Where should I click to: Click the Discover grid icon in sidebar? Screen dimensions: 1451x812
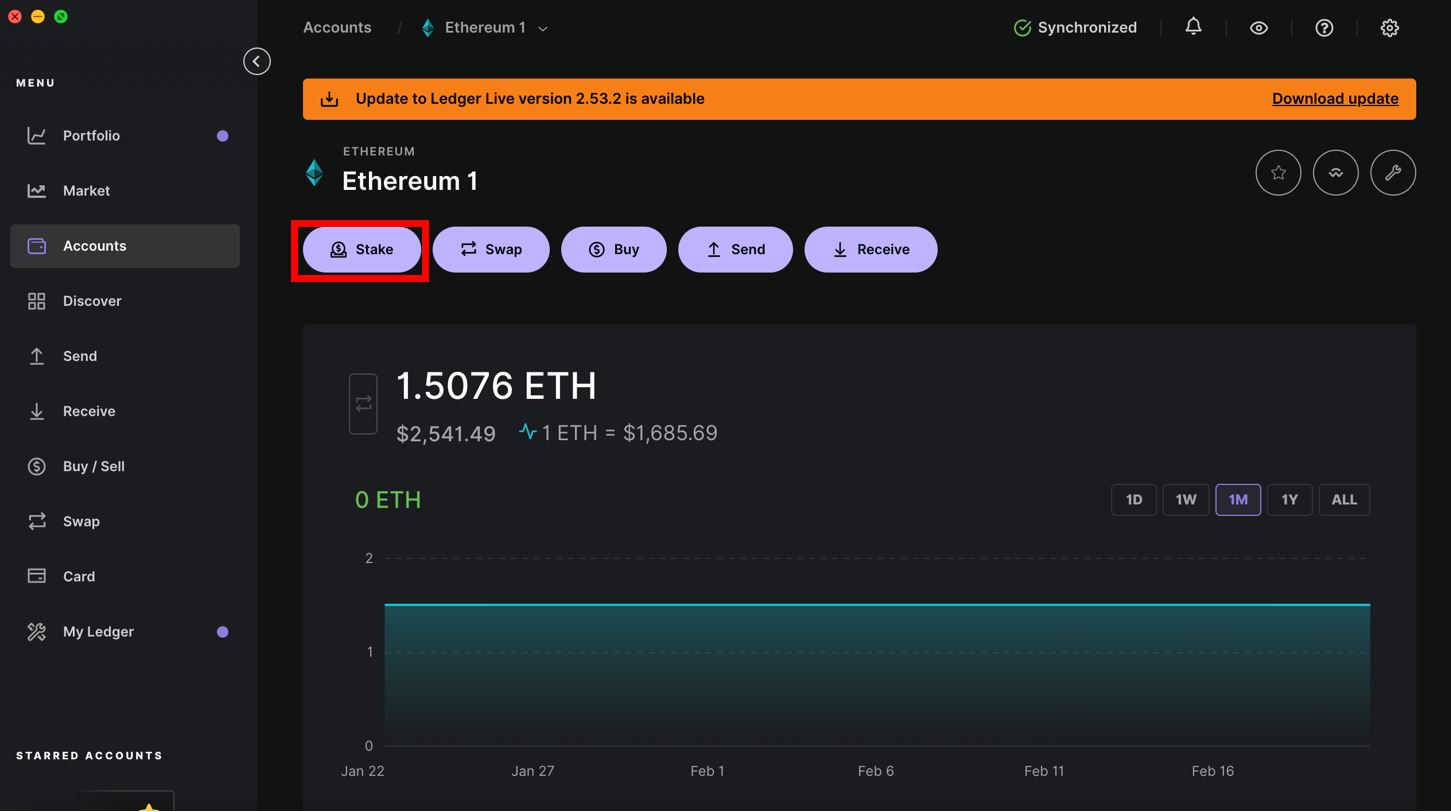click(x=37, y=301)
